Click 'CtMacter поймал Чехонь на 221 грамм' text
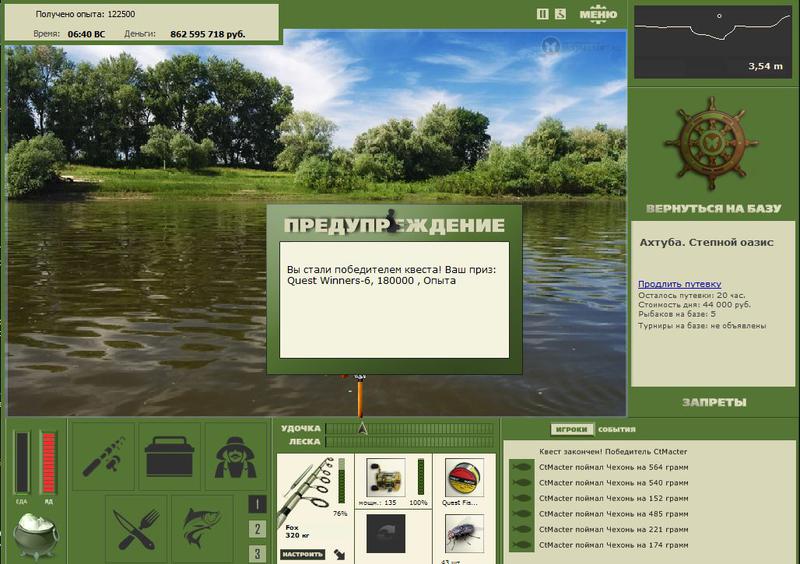This screenshot has width=800, height=564. 613,529
